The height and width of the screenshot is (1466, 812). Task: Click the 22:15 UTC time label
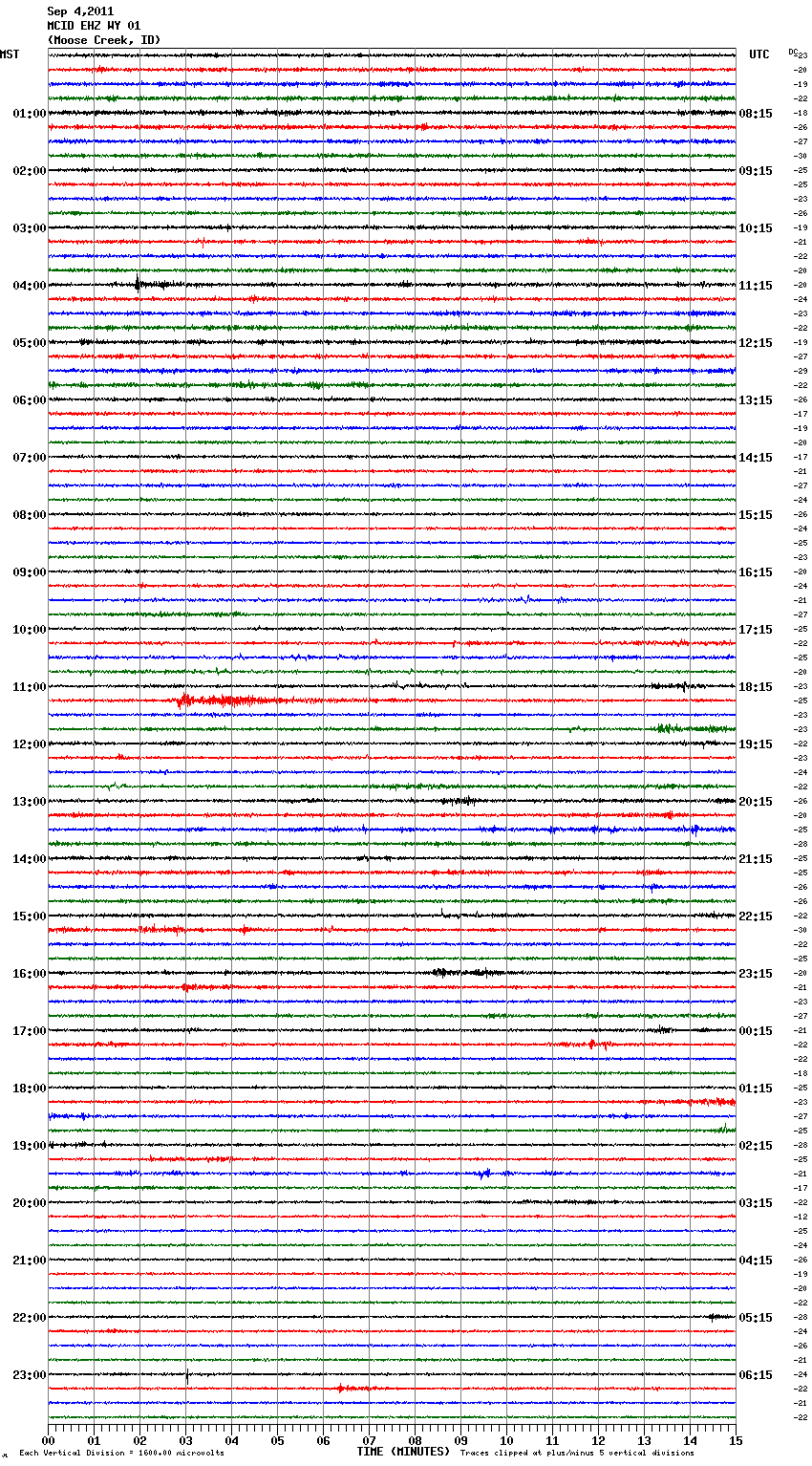(756, 916)
